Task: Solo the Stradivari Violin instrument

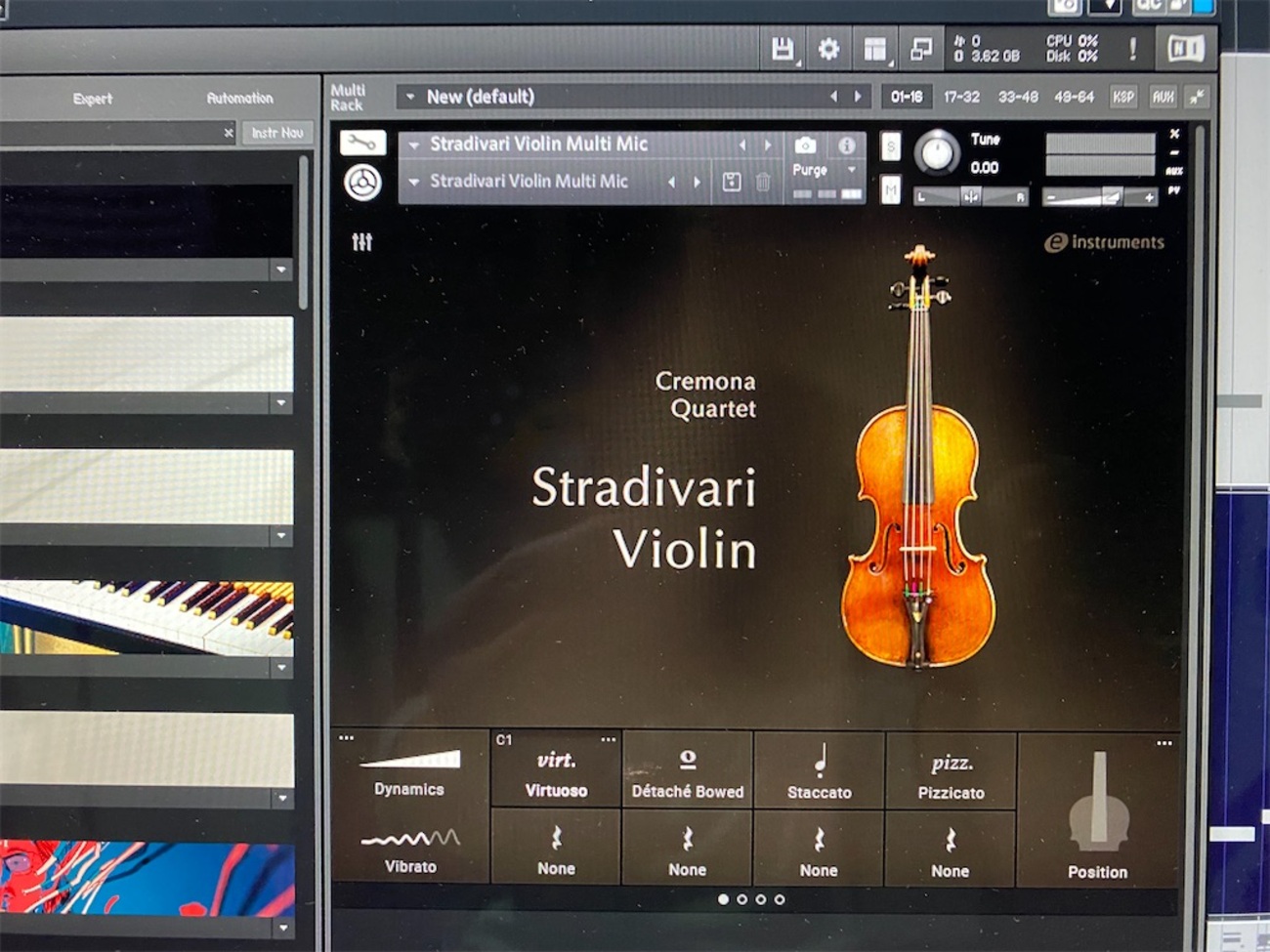Action: pyautogui.click(x=890, y=145)
